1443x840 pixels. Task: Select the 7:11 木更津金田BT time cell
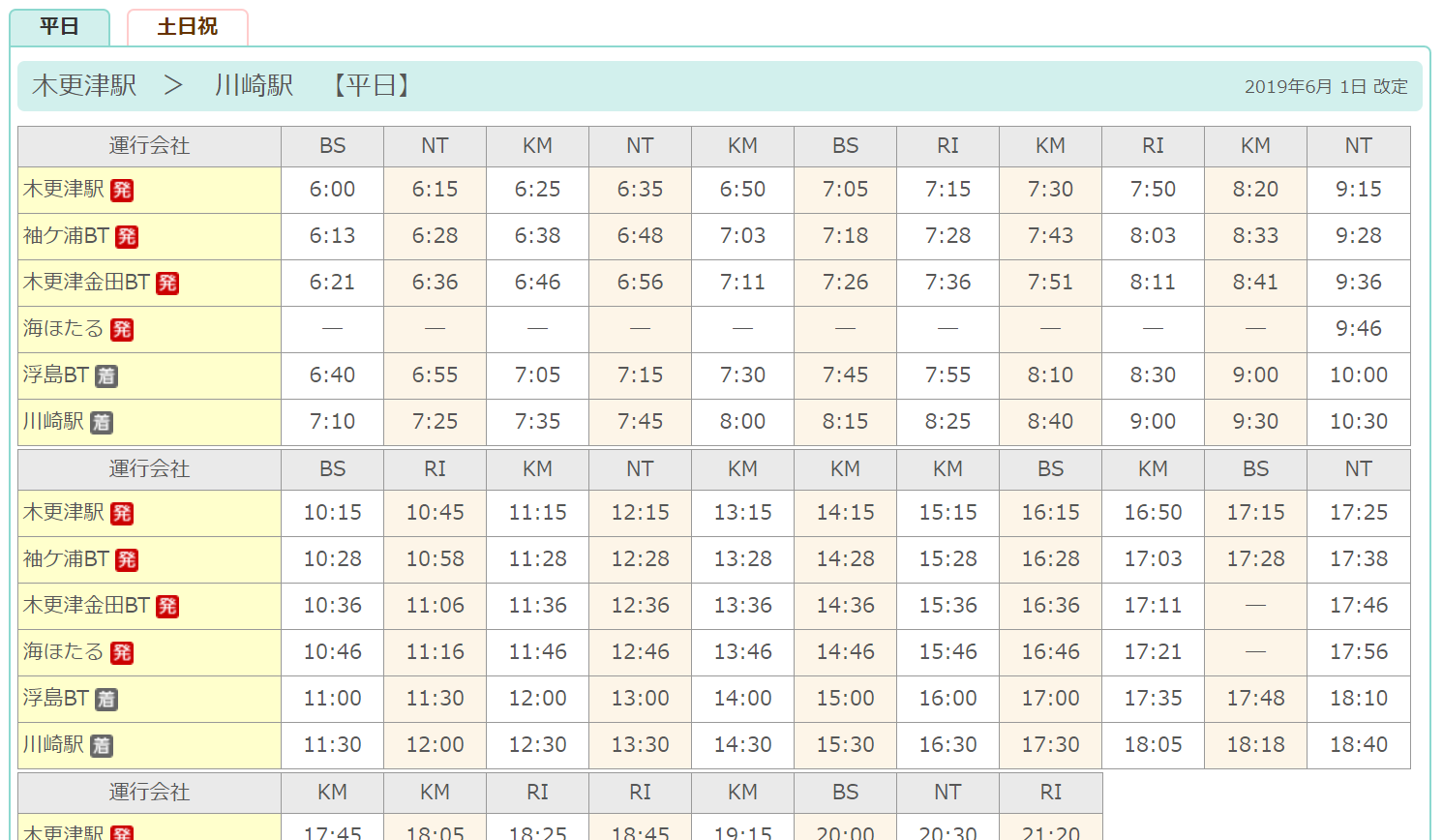(x=743, y=283)
